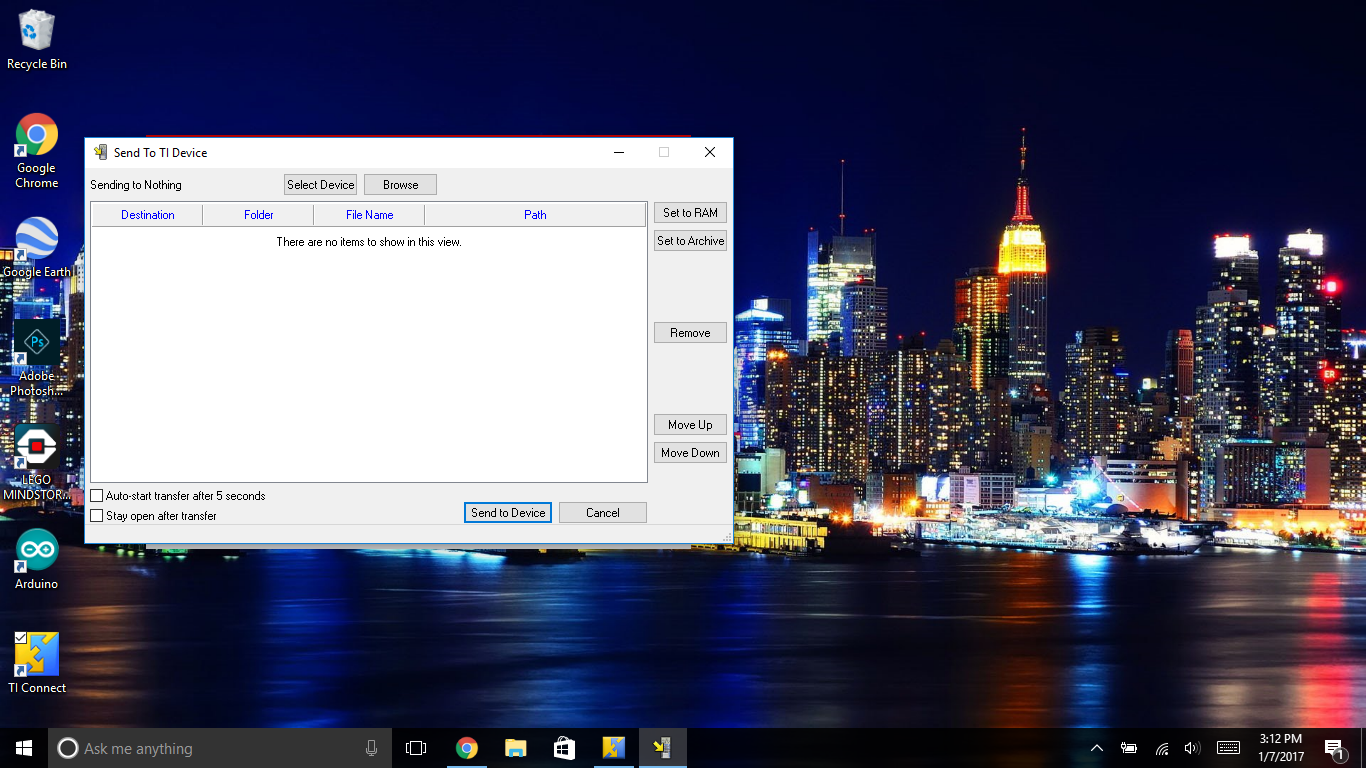Click the Move Down button

[x=690, y=452]
